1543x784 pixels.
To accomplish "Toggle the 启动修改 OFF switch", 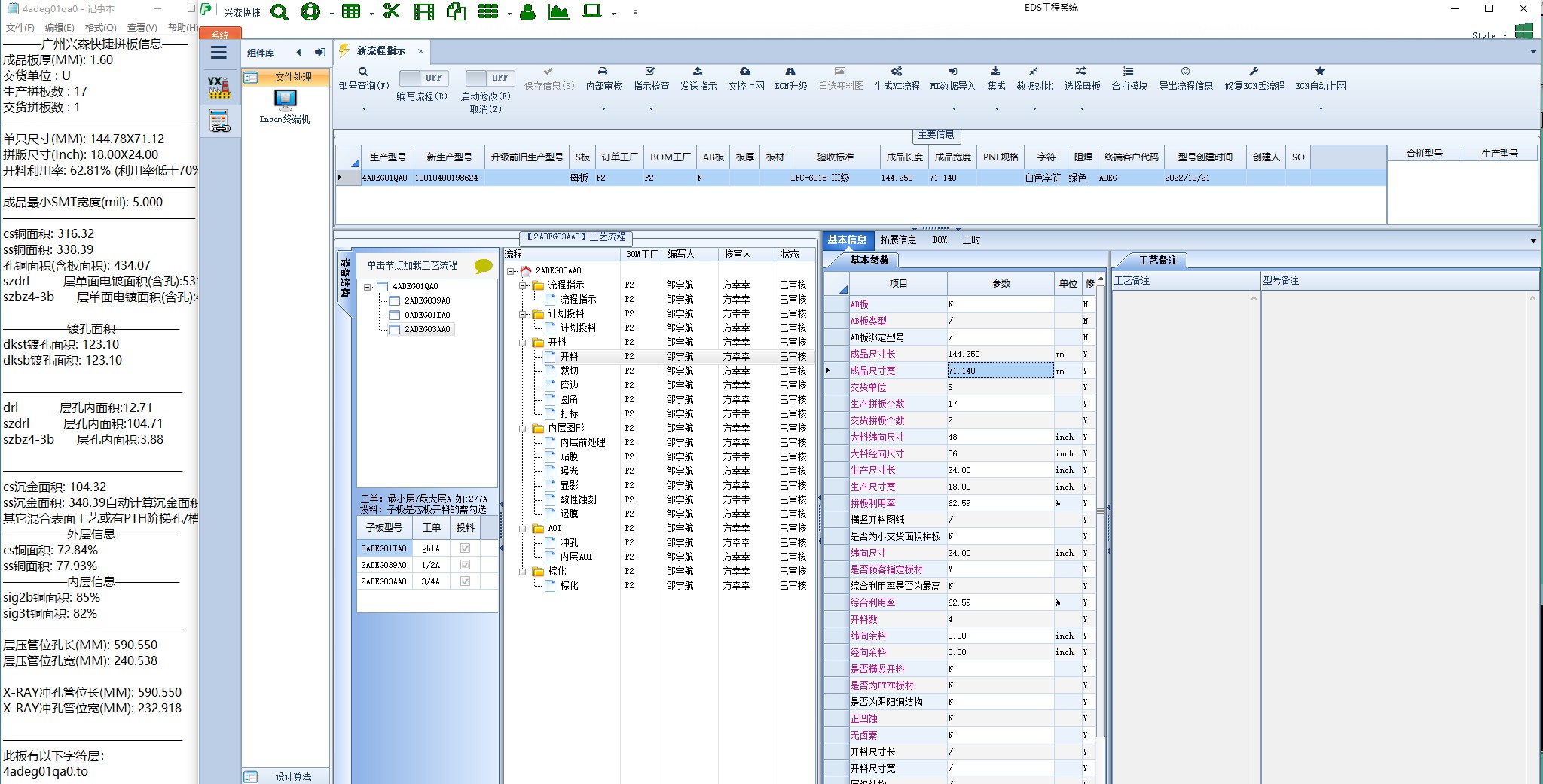I will (489, 78).
